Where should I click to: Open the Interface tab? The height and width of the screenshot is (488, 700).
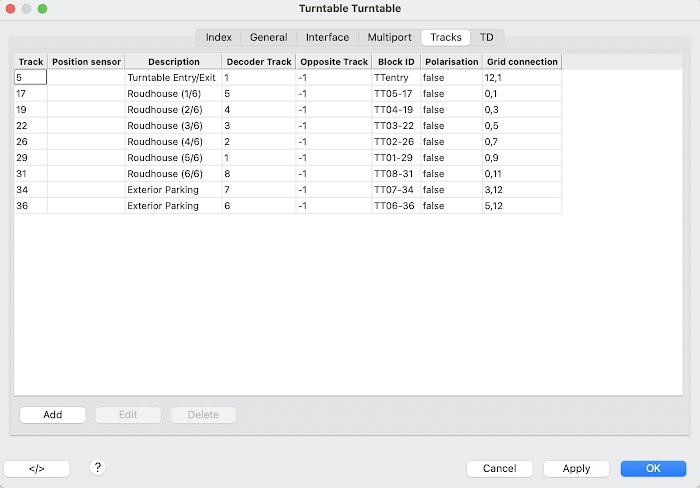click(x=327, y=38)
